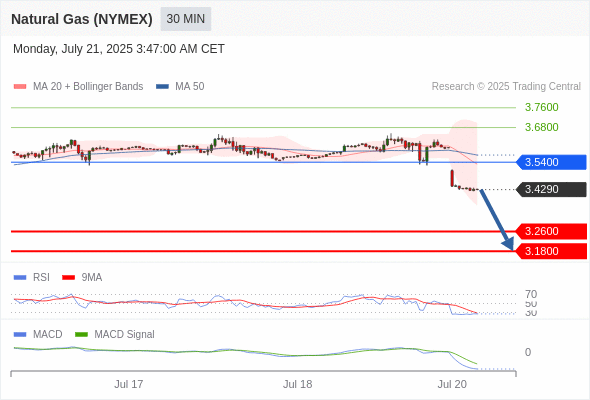This screenshot has height=400, width=590.
Task: Click the Natural Gas (NYMEX) title
Action: coord(82,19)
